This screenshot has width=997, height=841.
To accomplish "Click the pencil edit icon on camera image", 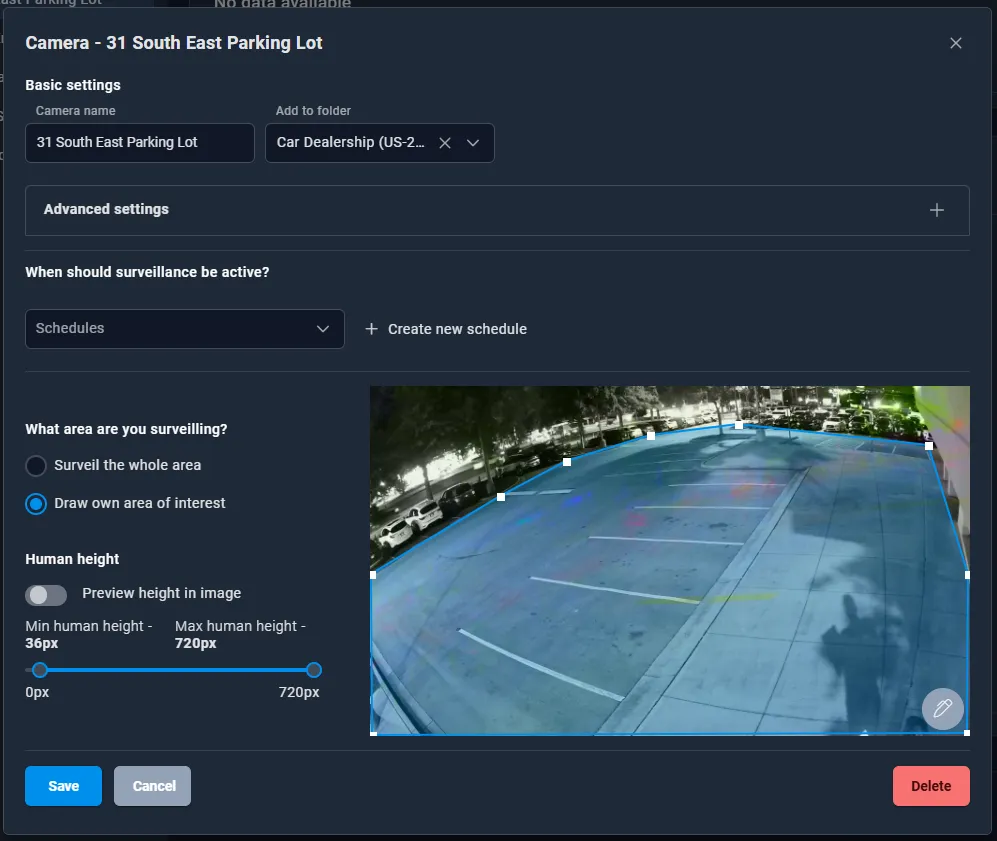I will 942,708.
